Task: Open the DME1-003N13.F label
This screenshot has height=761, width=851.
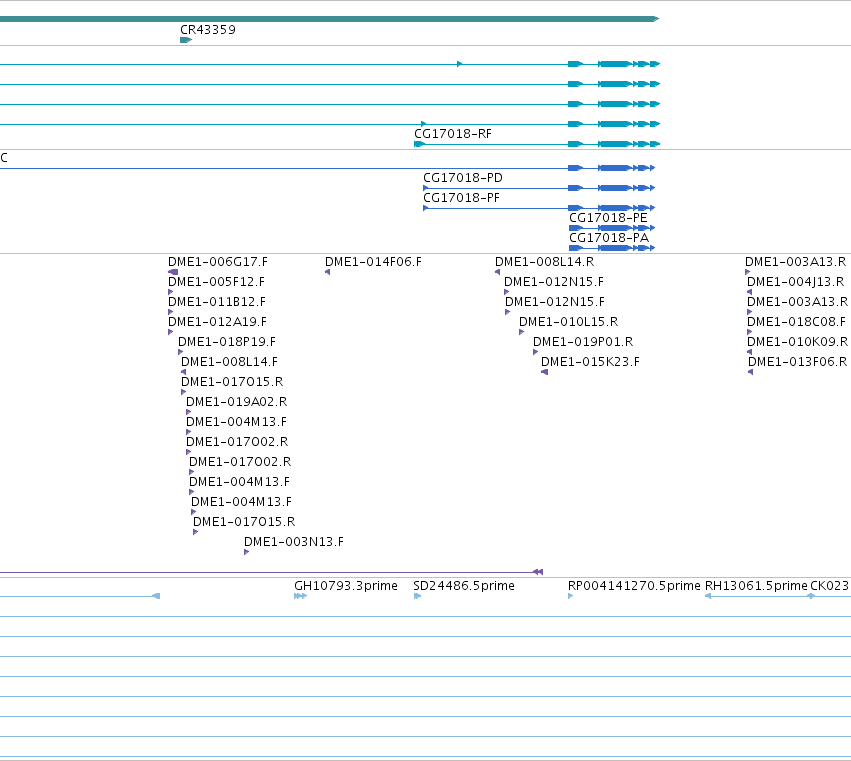Action: [294, 542]
